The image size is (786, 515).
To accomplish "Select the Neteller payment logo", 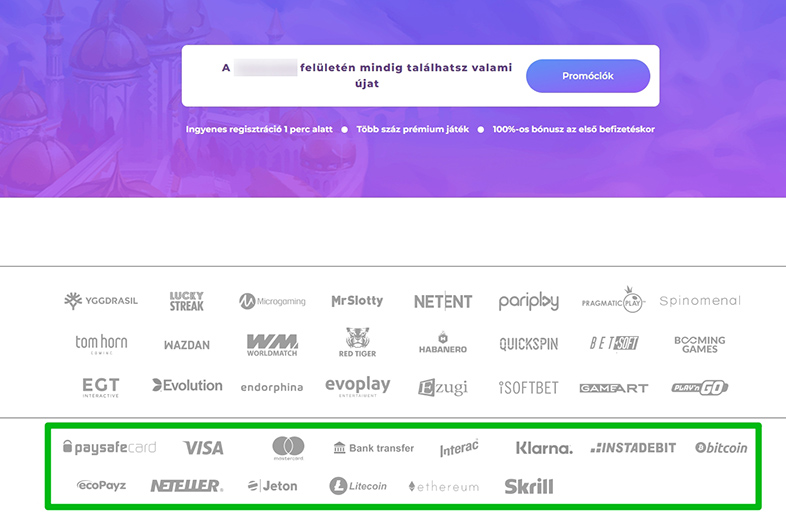I will tap(186, 486).
